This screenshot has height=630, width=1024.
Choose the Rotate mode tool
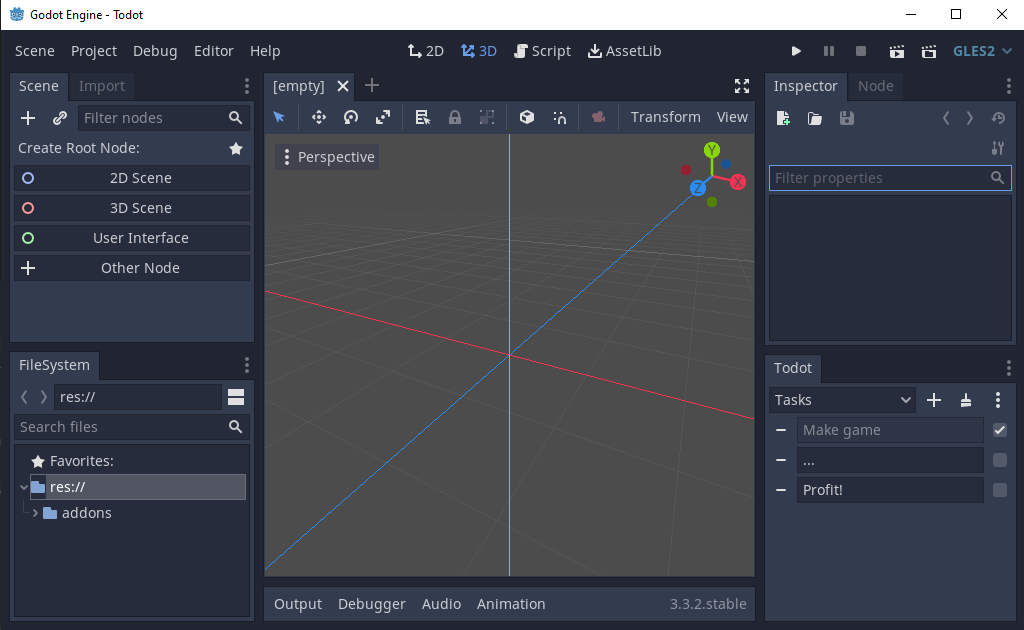(x=351, y=118)
